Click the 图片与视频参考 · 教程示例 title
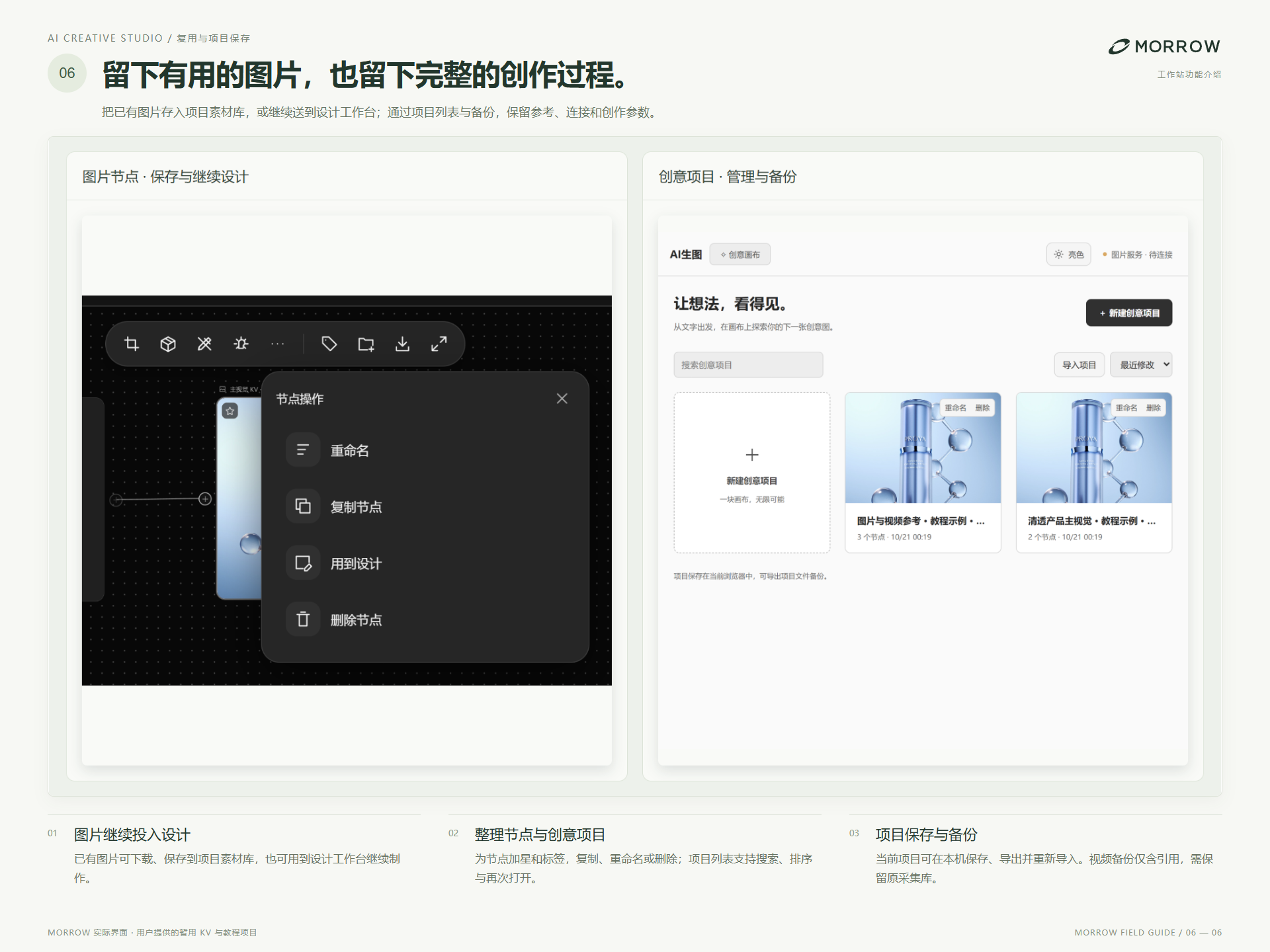 921,521
